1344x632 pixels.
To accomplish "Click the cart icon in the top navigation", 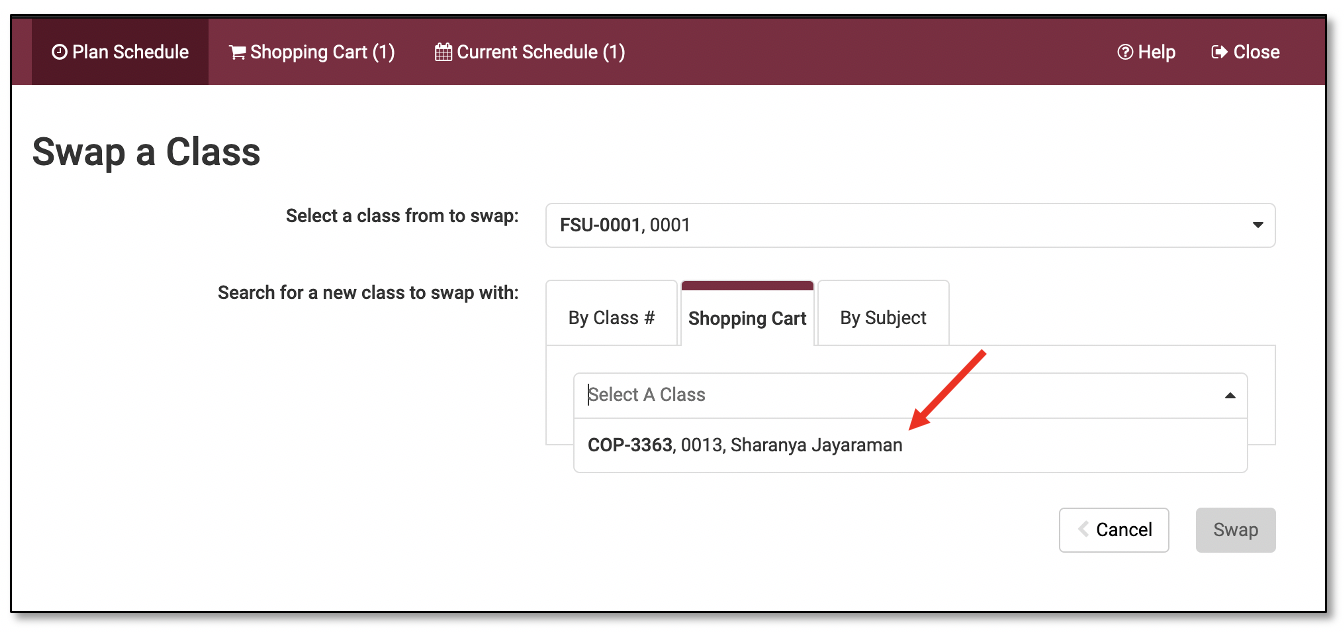I will [237, 53].
